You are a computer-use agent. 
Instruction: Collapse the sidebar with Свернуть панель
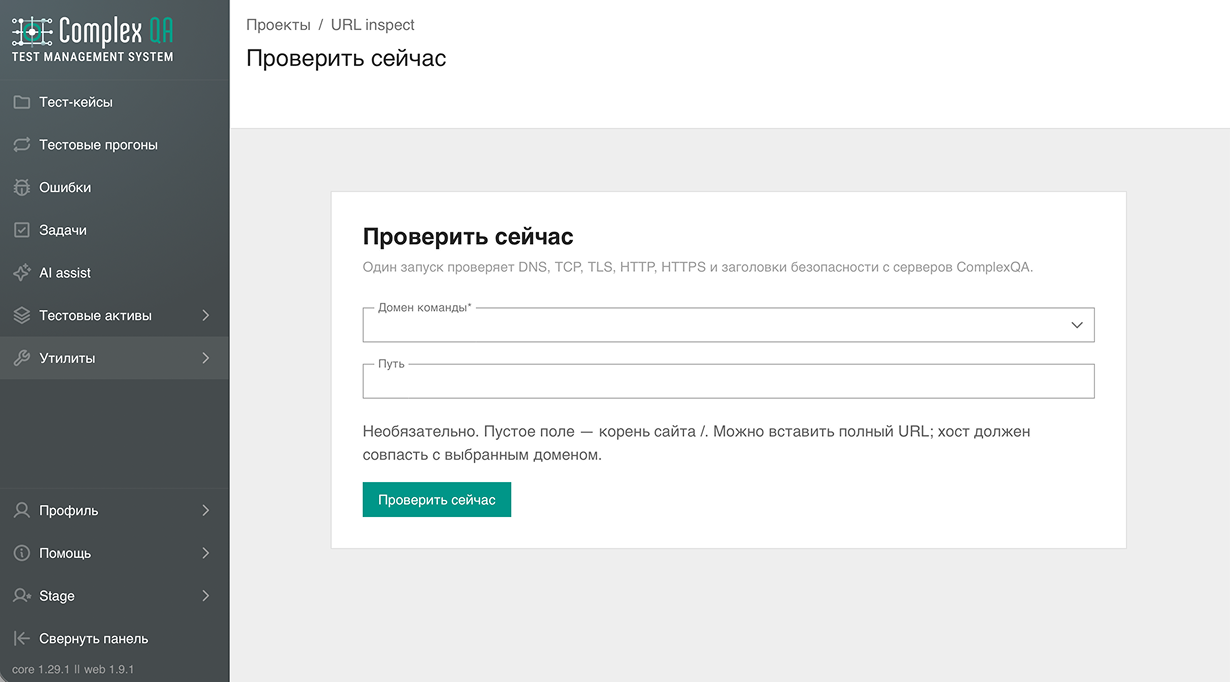(x=115, y=638)
